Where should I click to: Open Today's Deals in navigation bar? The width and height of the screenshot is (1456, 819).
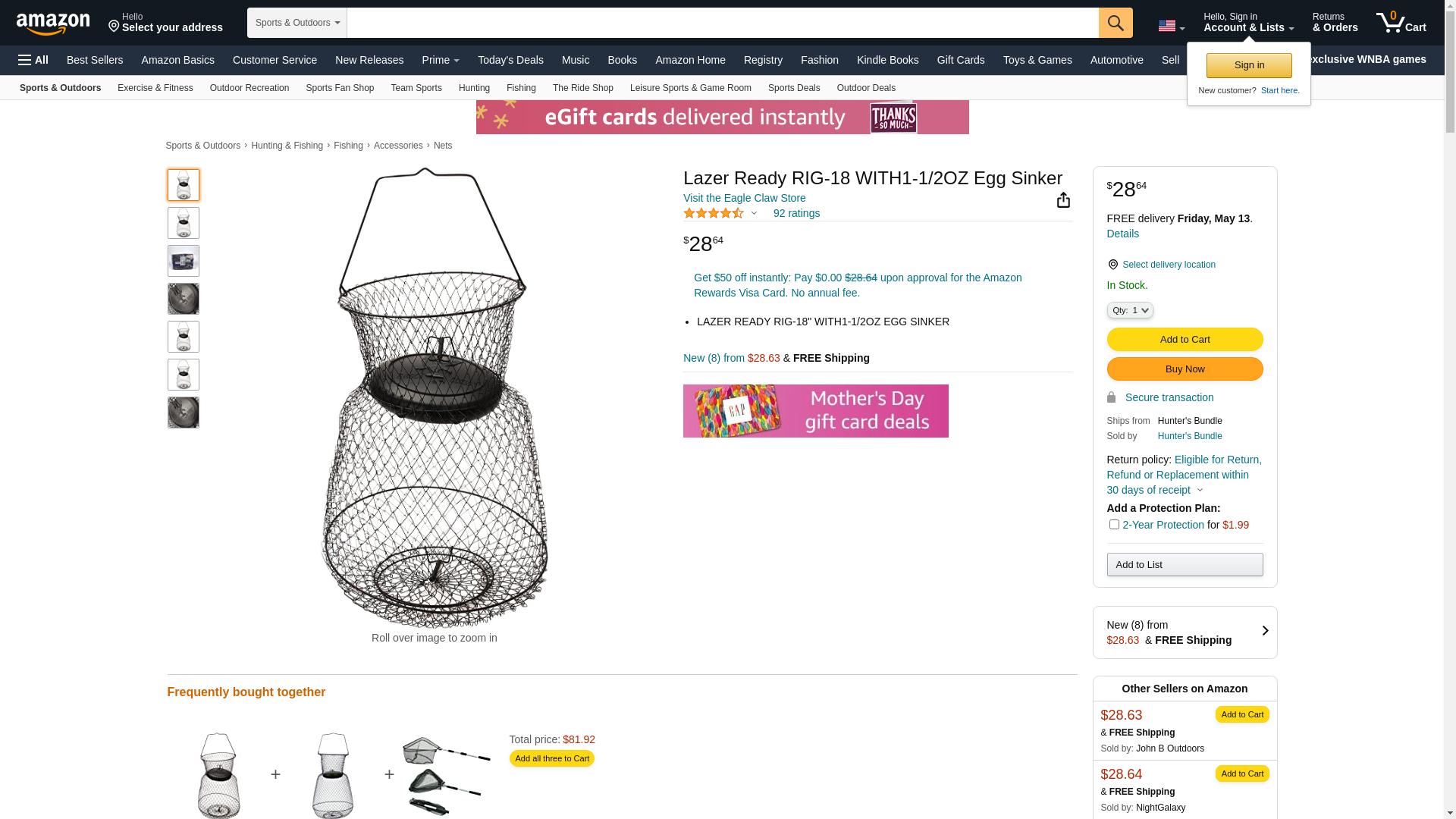pyautogui.click(x=510, y=60)
